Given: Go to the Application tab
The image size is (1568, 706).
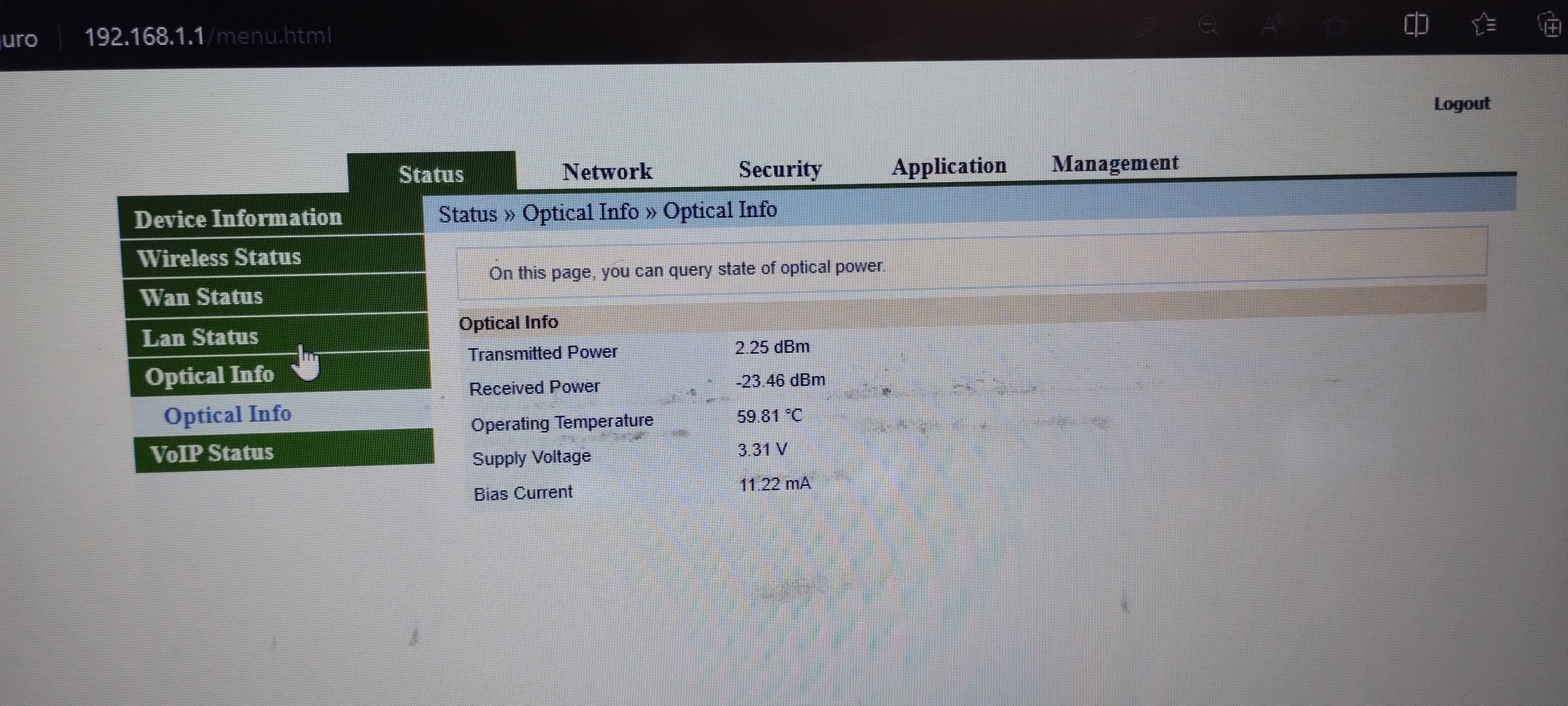Looking at the screenshot, I should 949,166.
